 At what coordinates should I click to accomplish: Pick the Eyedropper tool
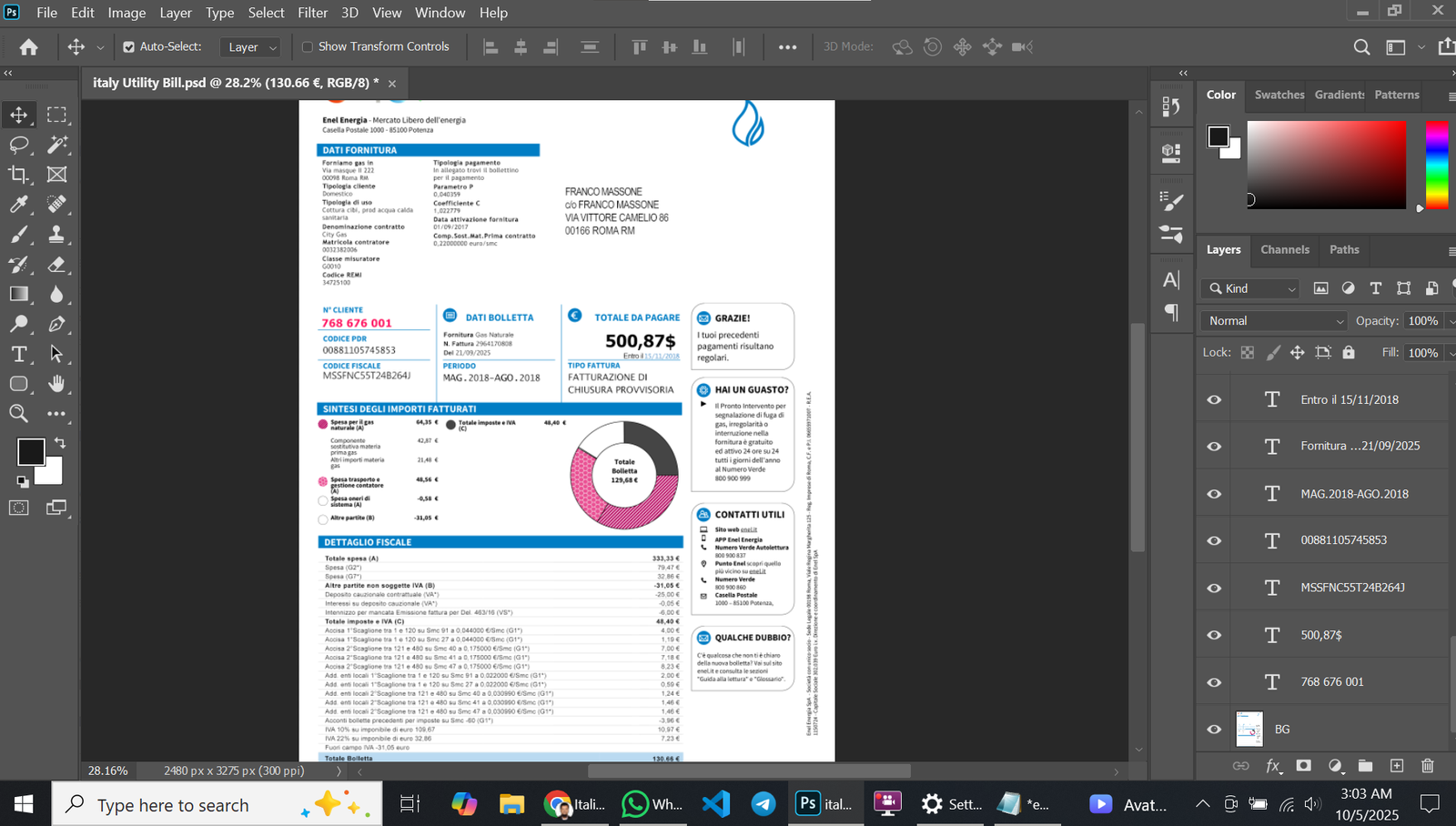point(19,205)
